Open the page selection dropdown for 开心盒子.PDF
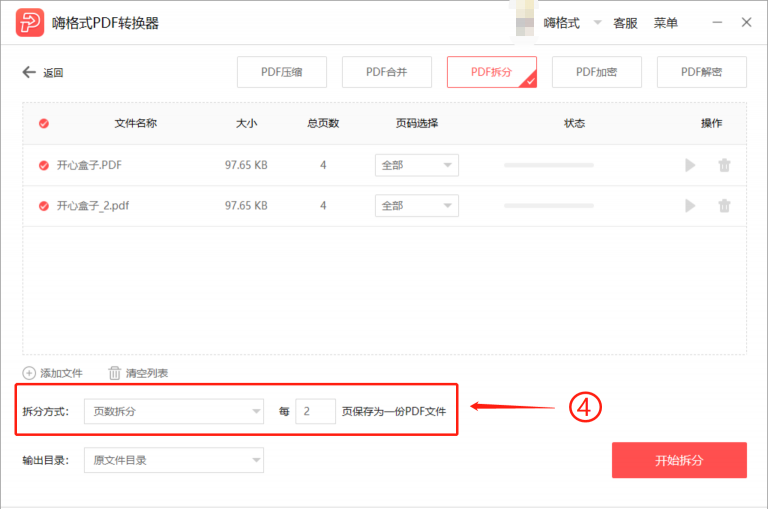Viewport: 768px width, 509px height. (x=417, y=165)
